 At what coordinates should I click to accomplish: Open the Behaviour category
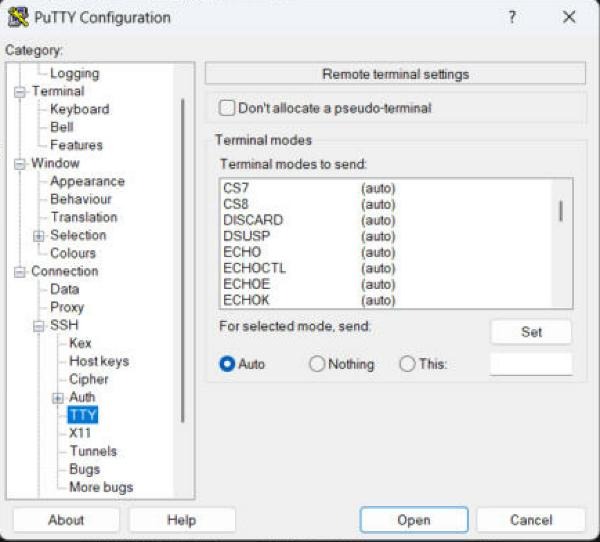point(81,199)
